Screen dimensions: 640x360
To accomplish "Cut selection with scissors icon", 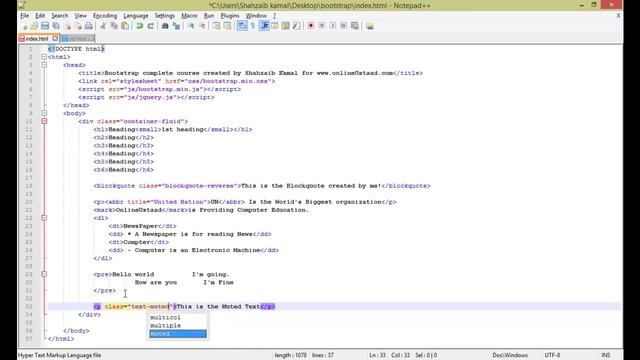I will tap(103, 26).
